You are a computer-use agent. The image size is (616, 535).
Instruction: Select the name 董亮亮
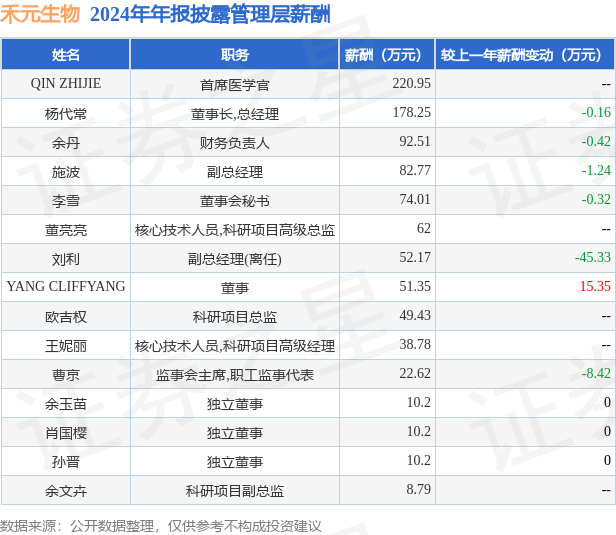tap(66, 230)
